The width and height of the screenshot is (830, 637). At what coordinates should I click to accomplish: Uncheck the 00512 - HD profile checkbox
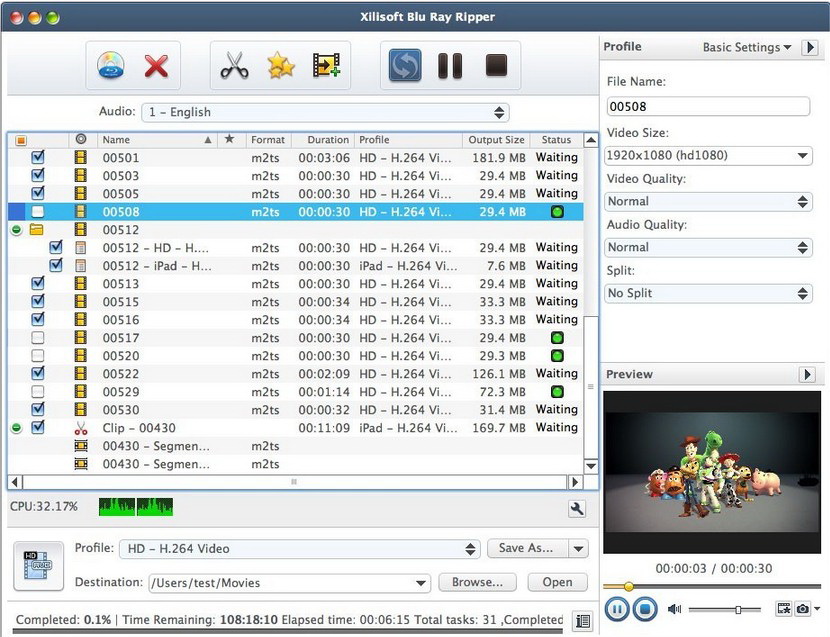[56, 247]
